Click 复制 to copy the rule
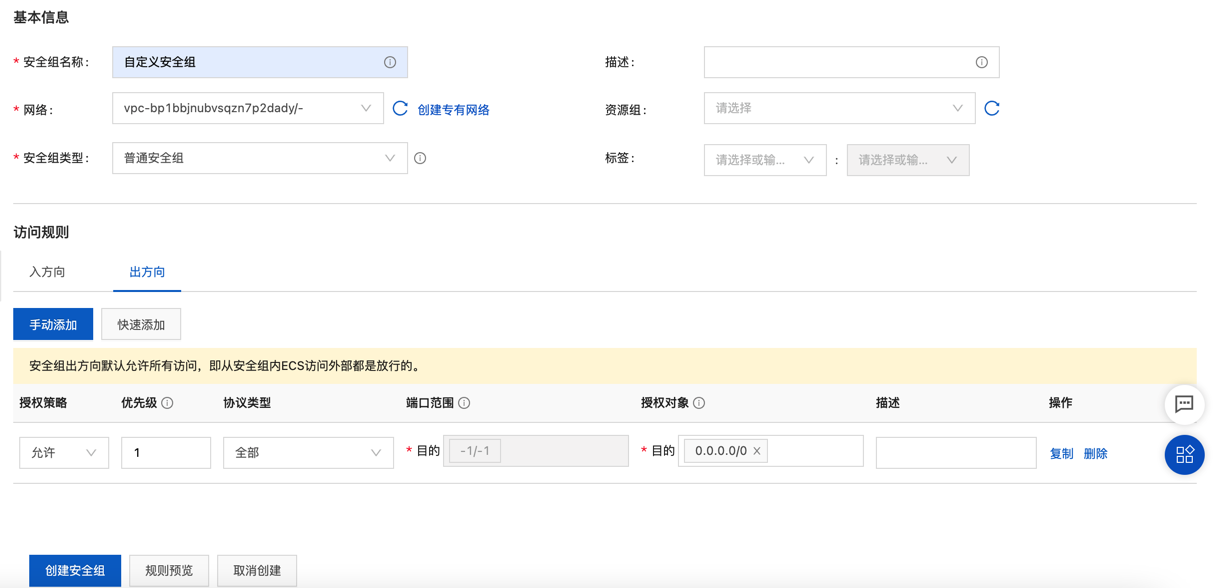Viewport: 1213px width, 588px height. 1061,452
